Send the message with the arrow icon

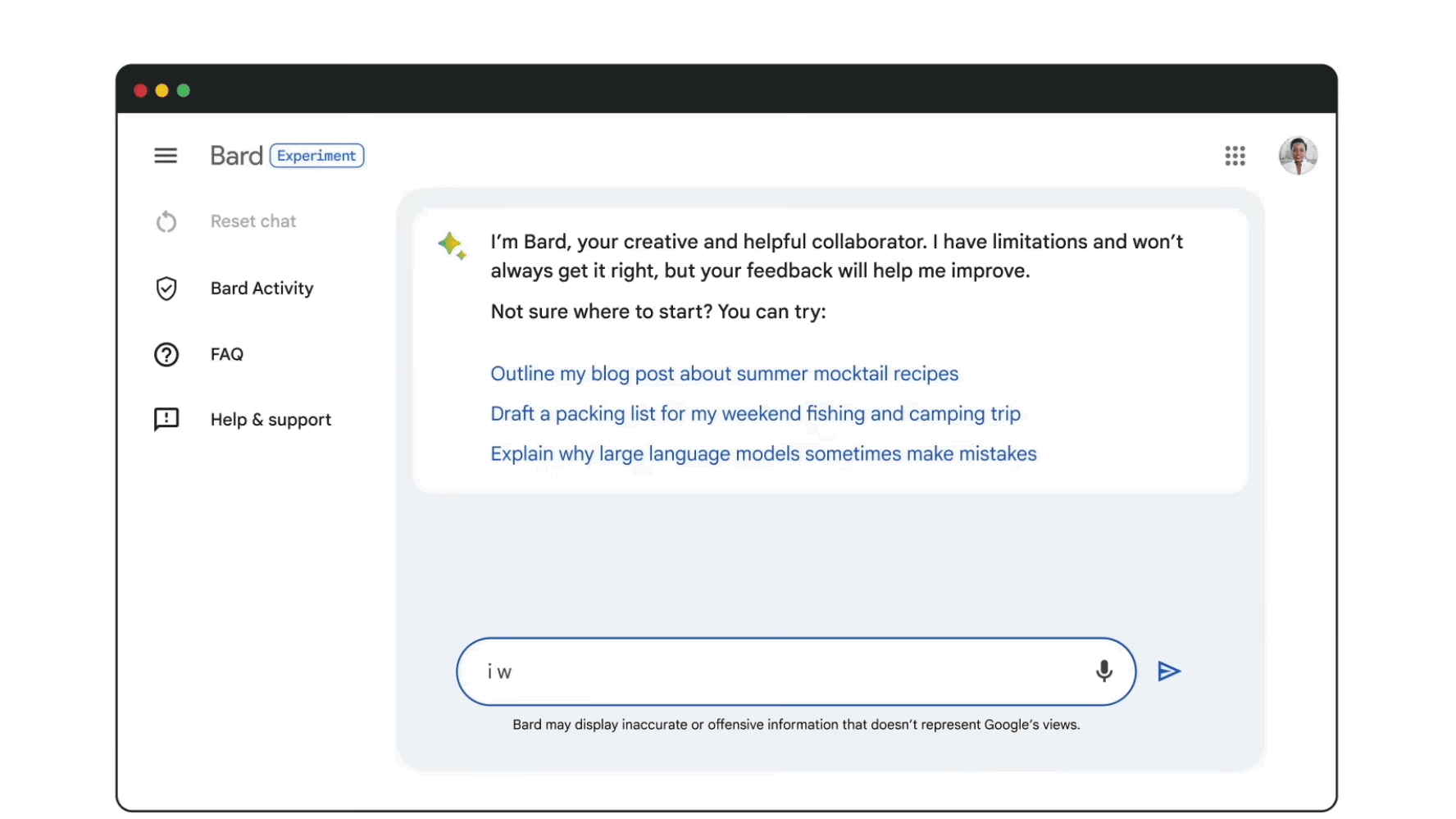[1169, 671]
